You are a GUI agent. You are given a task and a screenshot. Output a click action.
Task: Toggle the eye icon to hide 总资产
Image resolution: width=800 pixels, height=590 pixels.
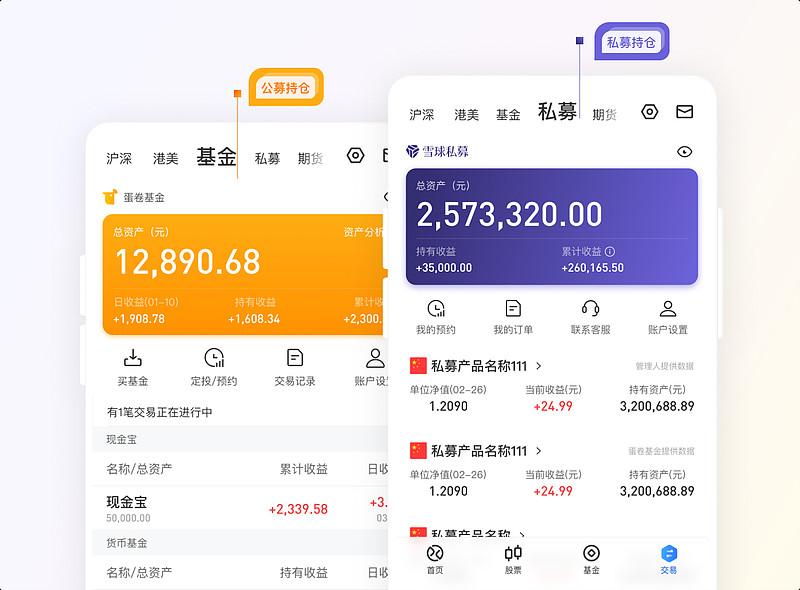684,151
